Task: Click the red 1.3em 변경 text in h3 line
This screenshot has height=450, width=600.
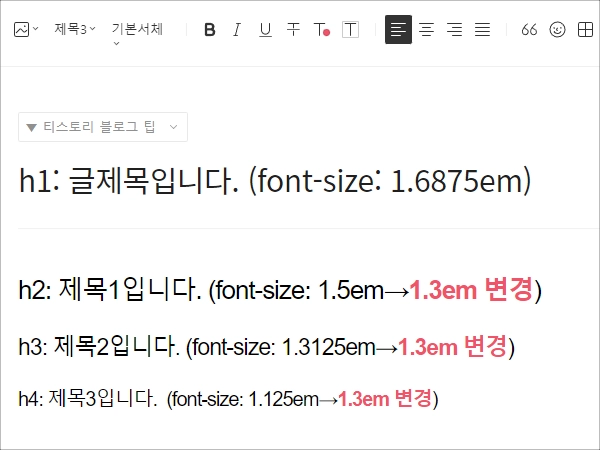Action: pos(453,347)
